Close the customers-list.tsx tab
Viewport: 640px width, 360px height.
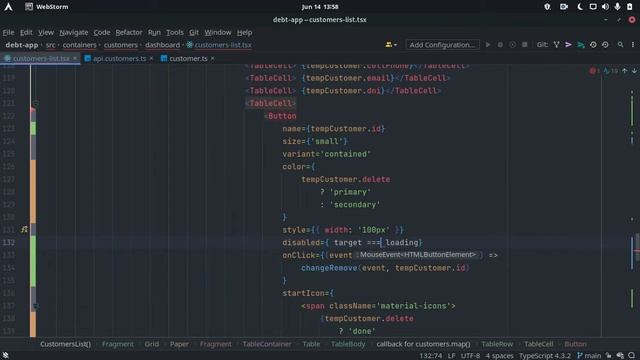click(75, 58)
